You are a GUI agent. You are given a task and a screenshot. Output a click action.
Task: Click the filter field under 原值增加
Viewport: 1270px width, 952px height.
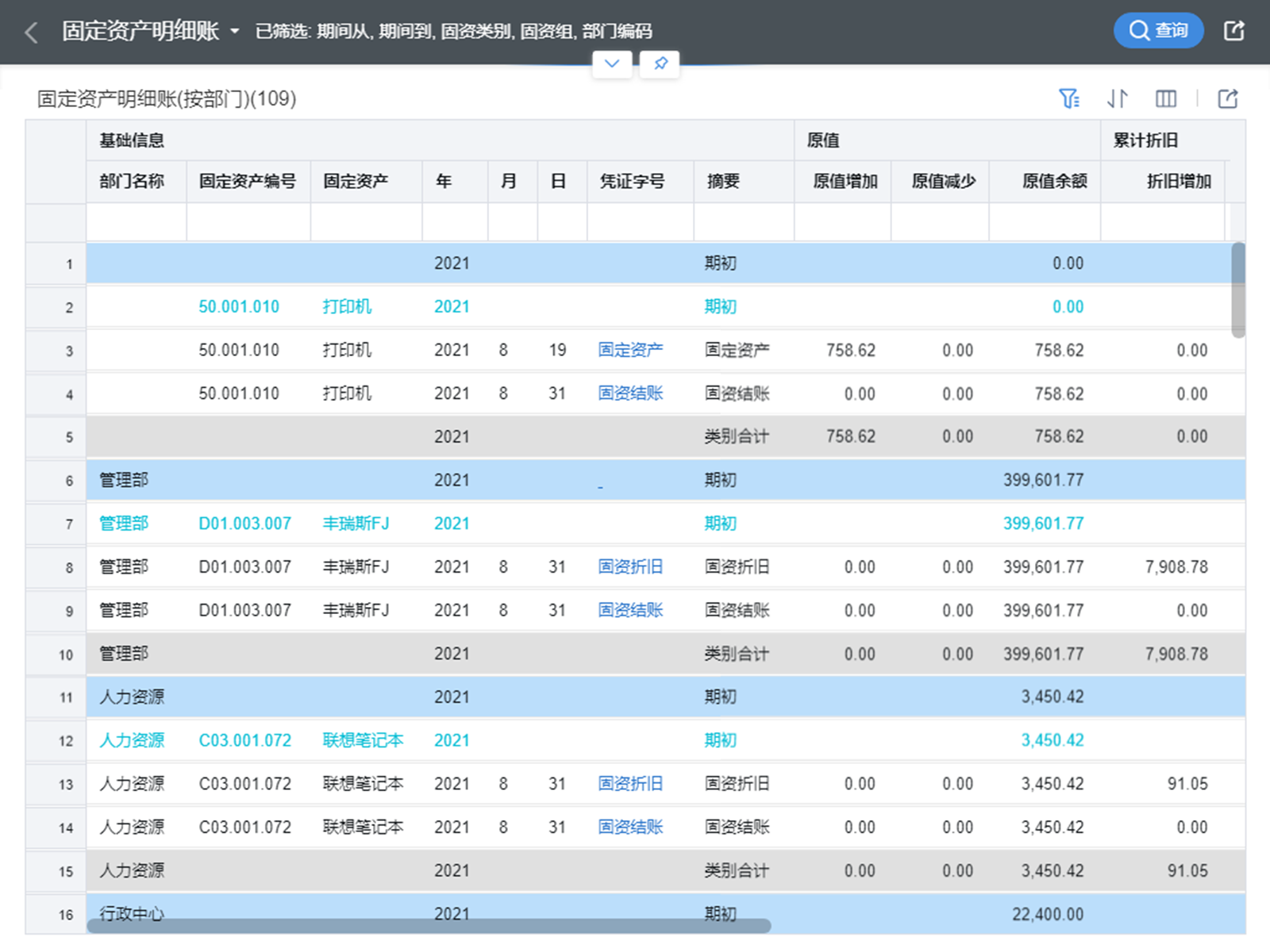[843, 222]
